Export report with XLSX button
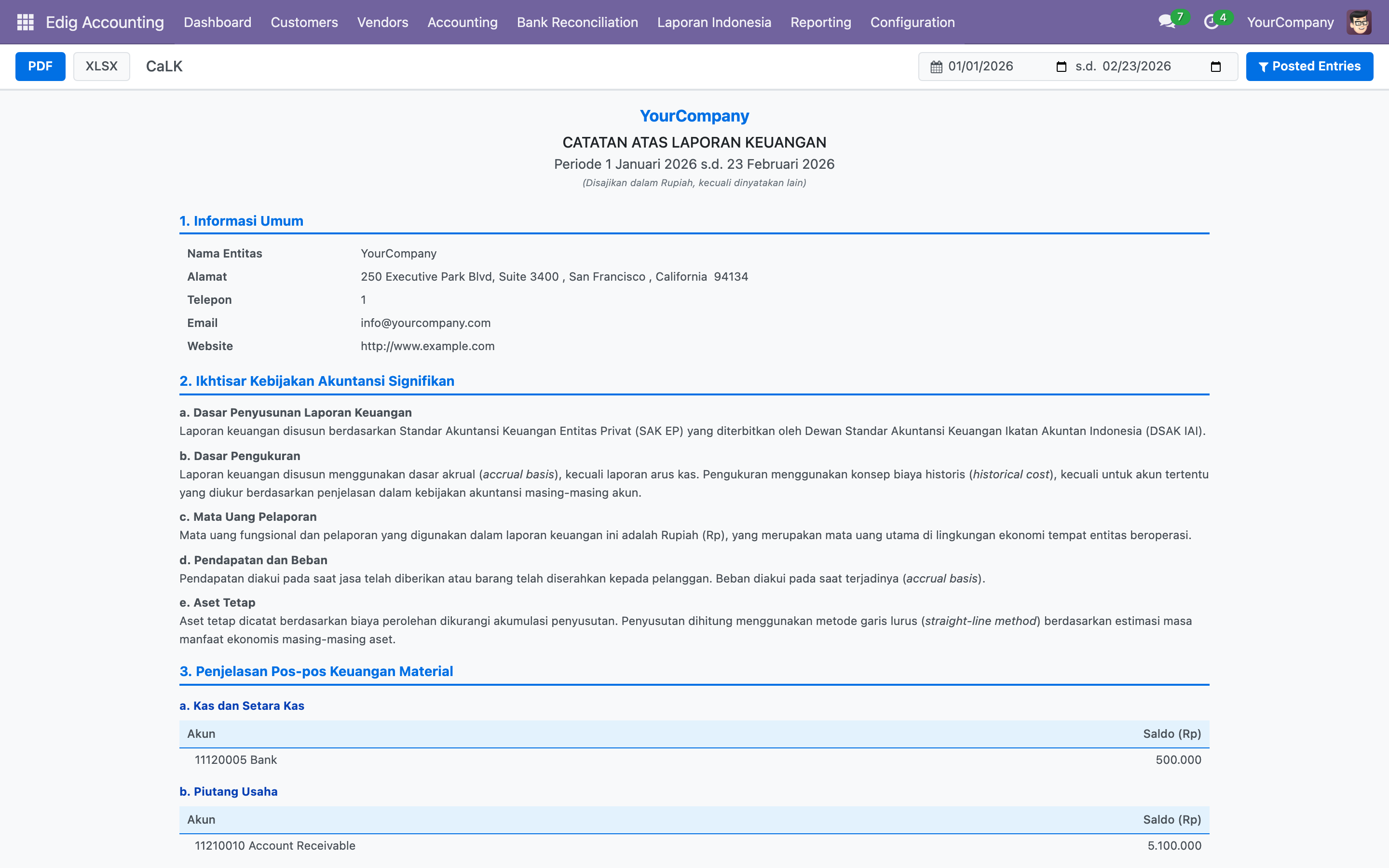Image resolution: width=1389 pixels, height=868 pixels. (102, 67)
